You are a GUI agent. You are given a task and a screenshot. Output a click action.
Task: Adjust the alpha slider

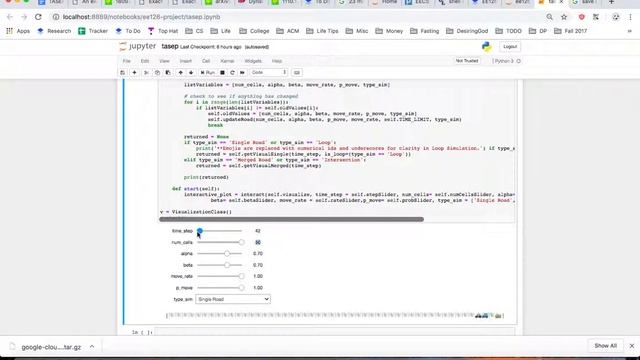point(220,254)
